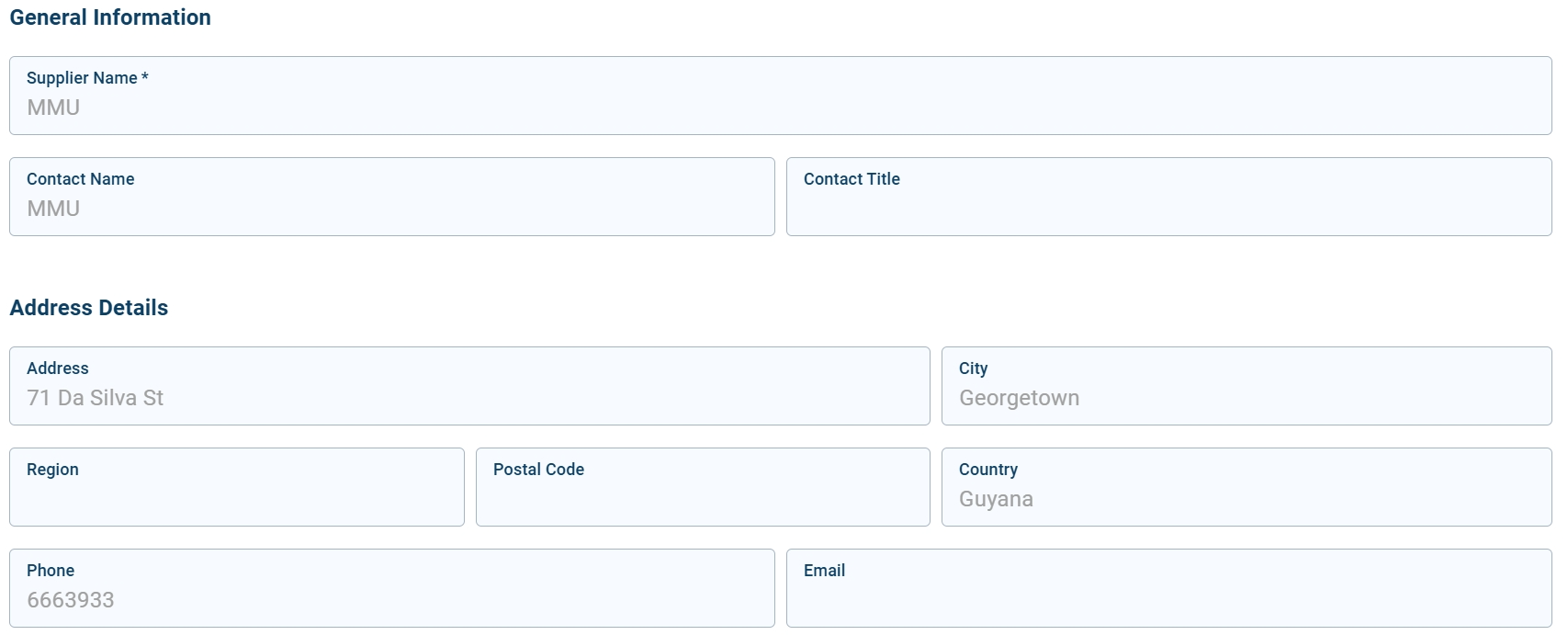The width and height of the screenshot is (1568, 635).
Task: Click the '71 Da Silva St' address value
Action: click(x=96, y=398)
